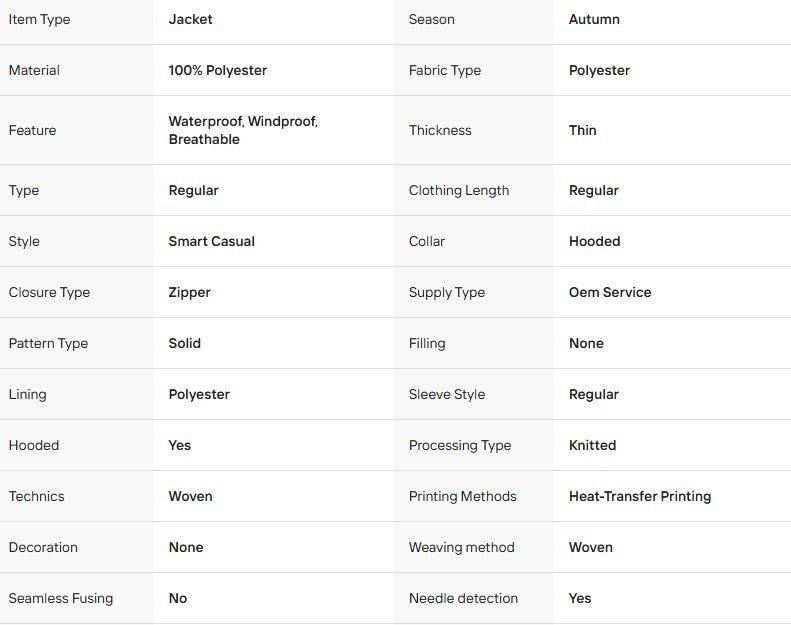Click the Fabric Type label
The height and width of the screenshot is (625, 791).
(444, 70)
